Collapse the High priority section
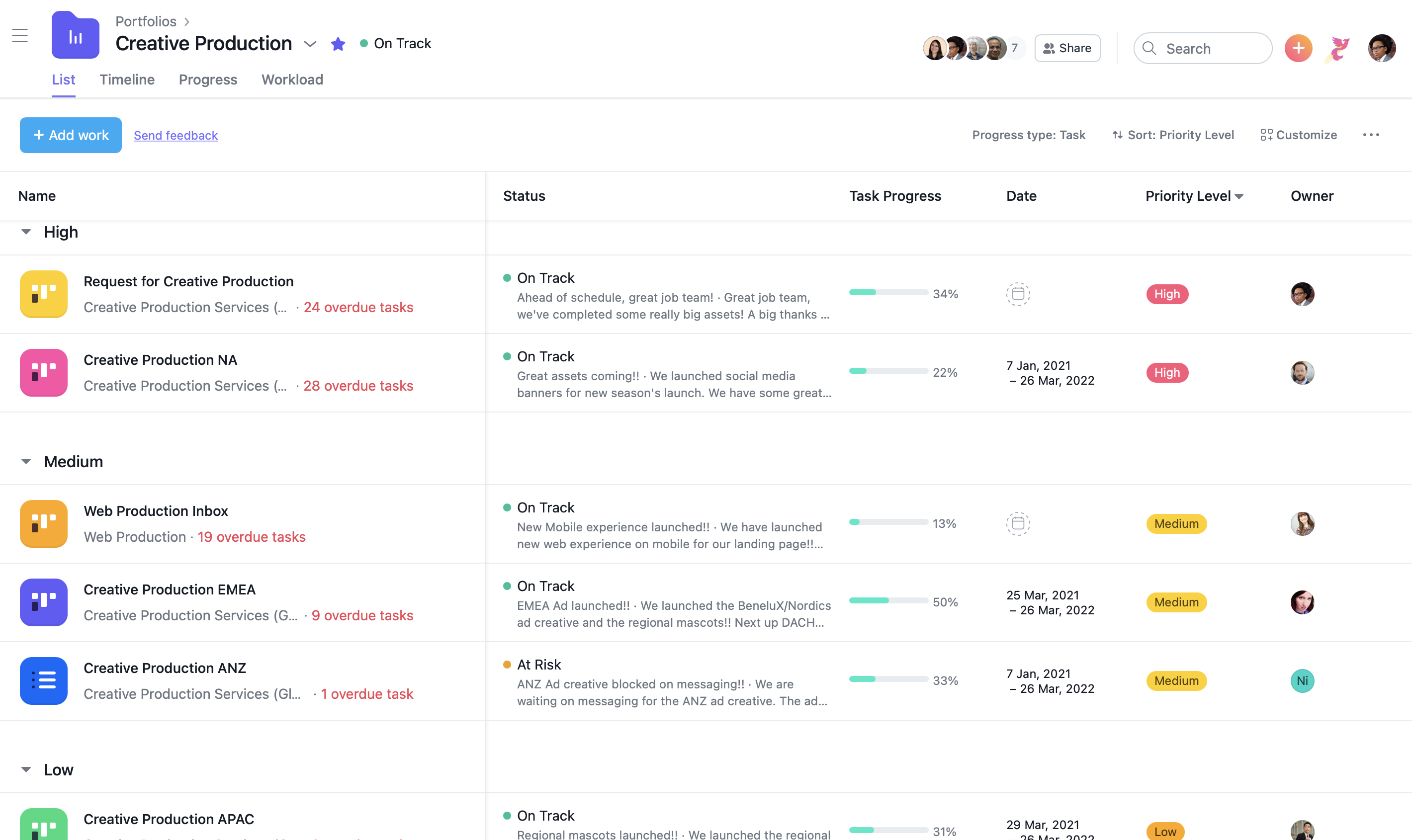This screenshot has height=840, width=1412. [25, 231]
